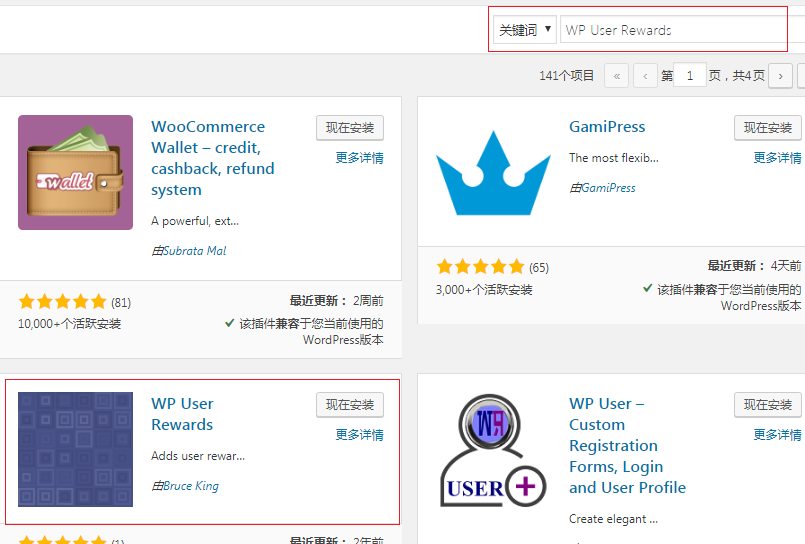Open 更多详情 for WP User Rewards
Image resolution: width=805 pixels, height=544 pixels.
pos(359,435)
